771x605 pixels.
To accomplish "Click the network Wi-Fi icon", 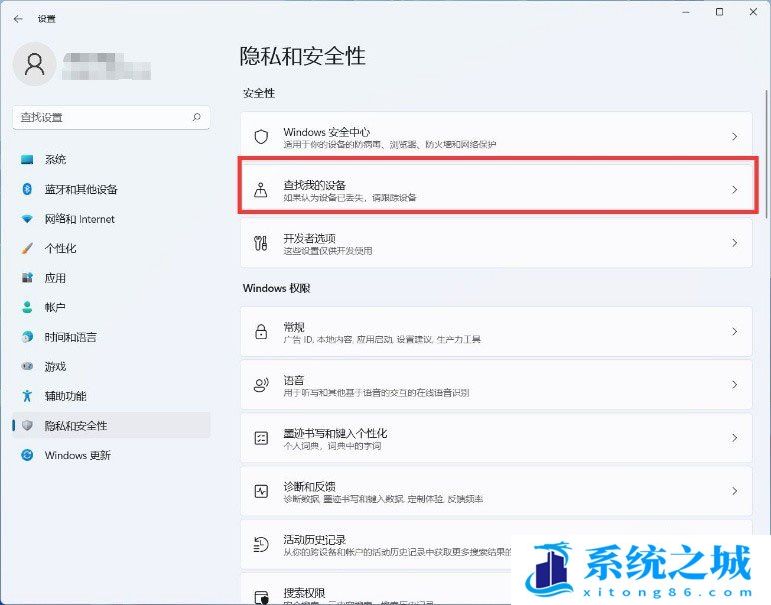I will (x=27, y=219).
